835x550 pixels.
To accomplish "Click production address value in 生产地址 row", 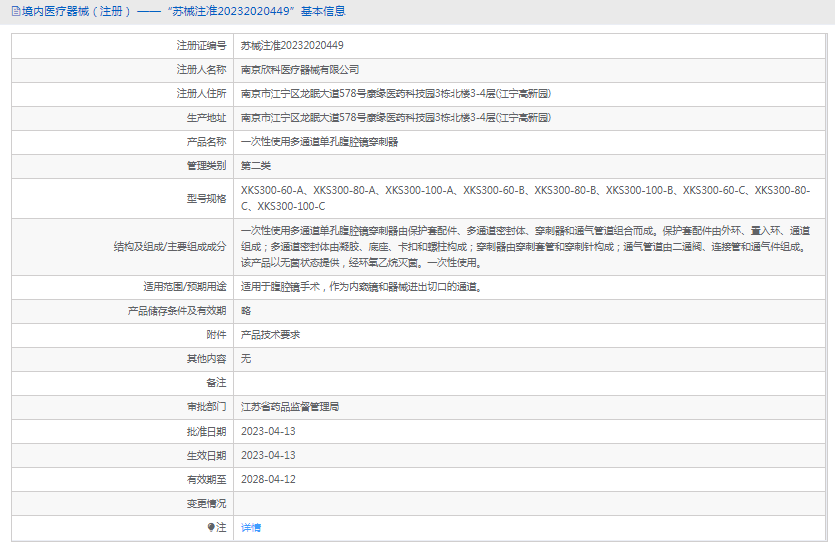I will pyautogui.click(x=396, y=118).
